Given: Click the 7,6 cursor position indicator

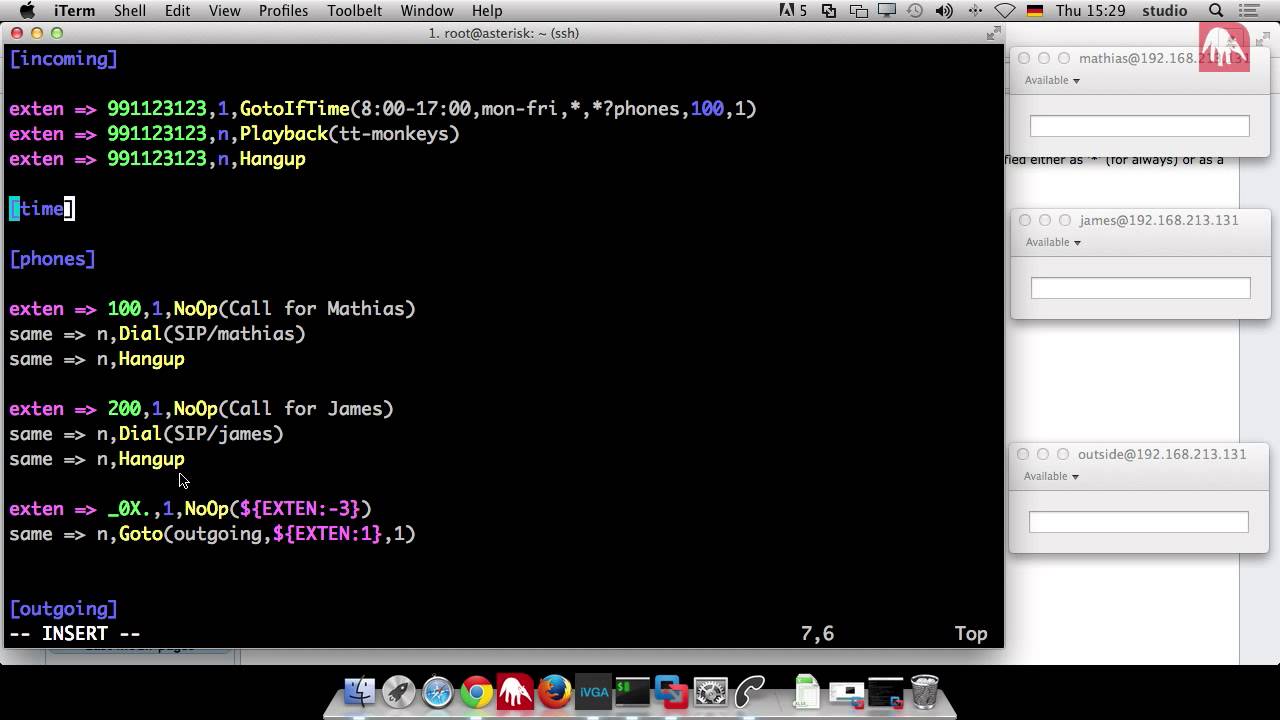Looking at the screenshot, I should pos(817,634).
